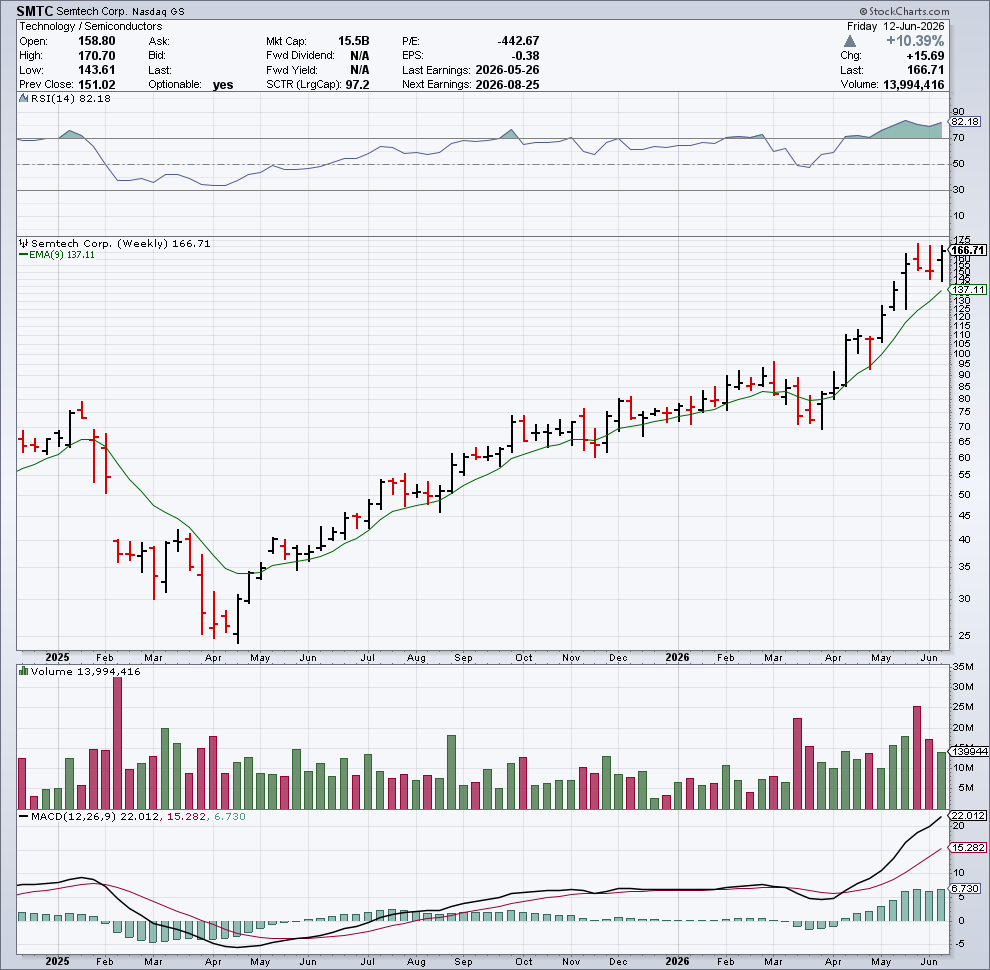Click the 70 level label on the RSI axis

958,138
